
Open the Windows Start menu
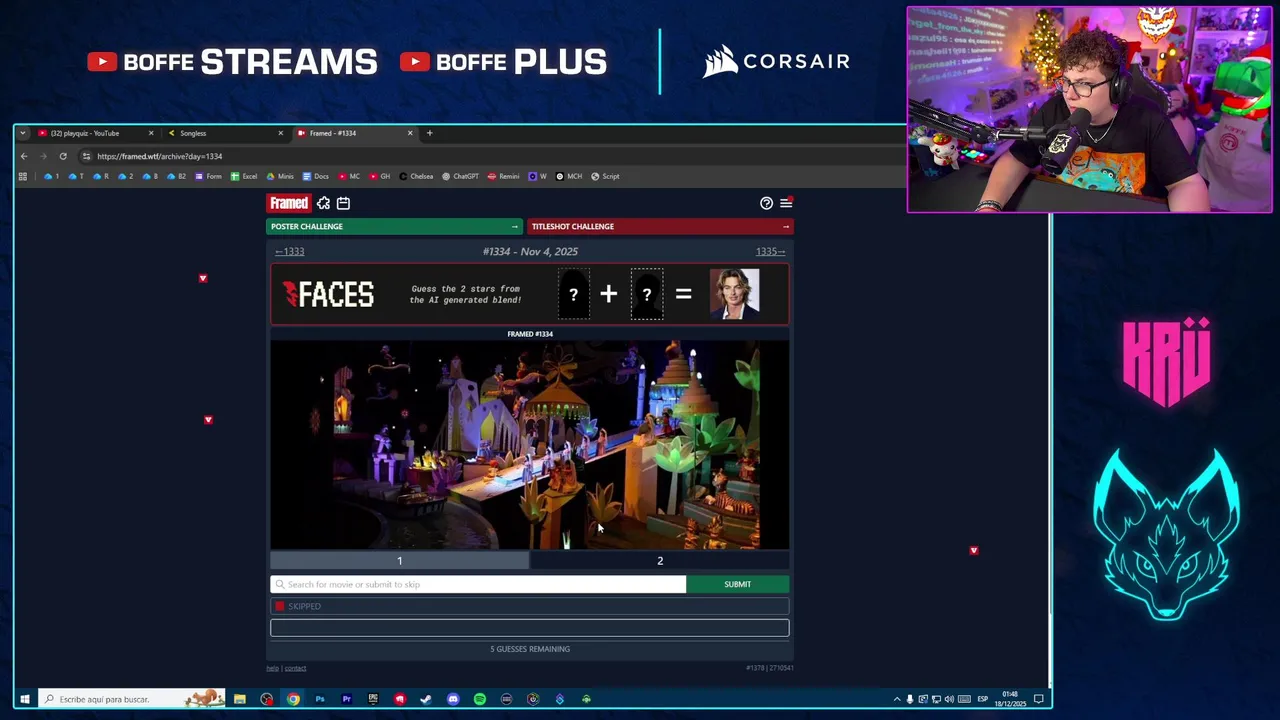(24, 699)
